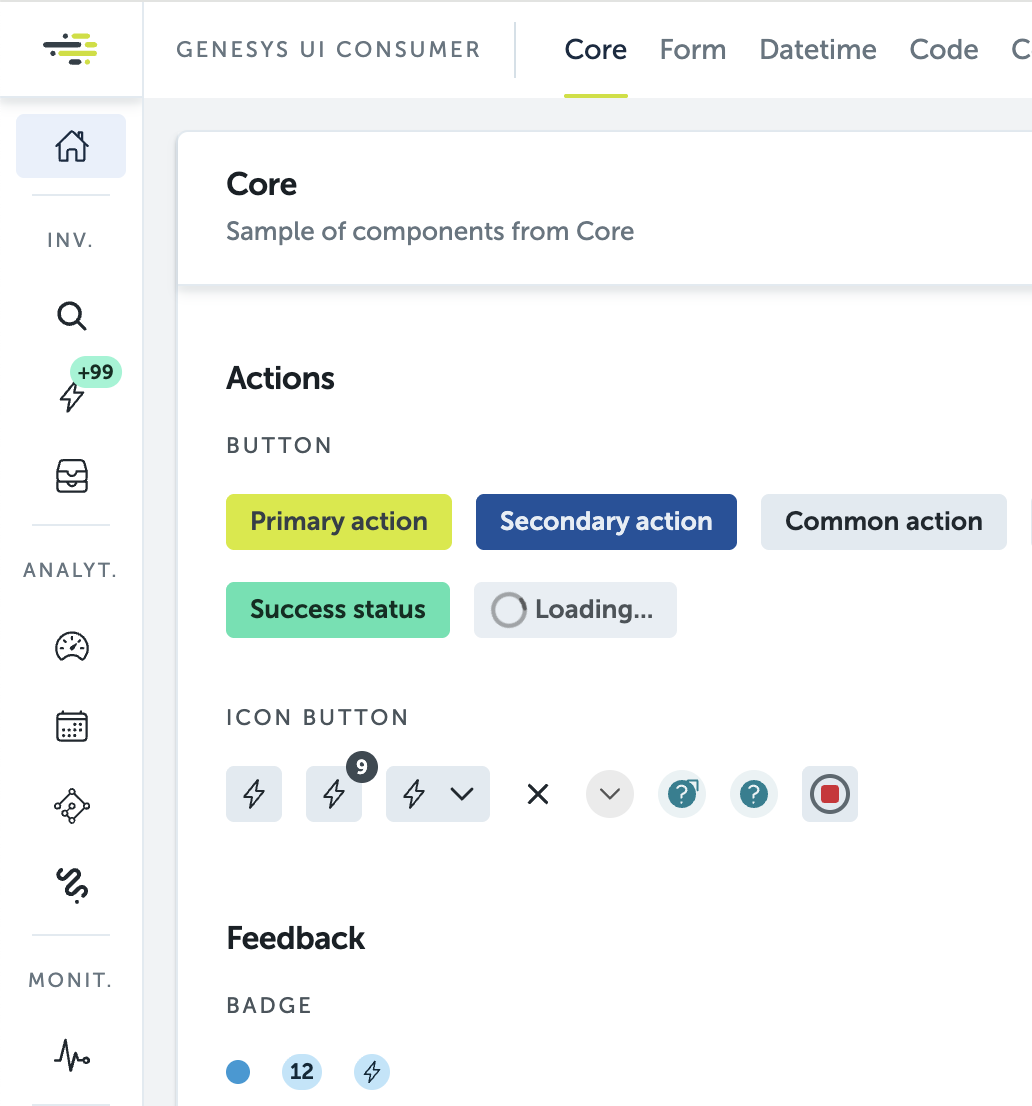The width and height of the screenshot is (1032, 1106).
Task: Click the sidebar lightning icon with +99 badge
Action: (72, 397)
